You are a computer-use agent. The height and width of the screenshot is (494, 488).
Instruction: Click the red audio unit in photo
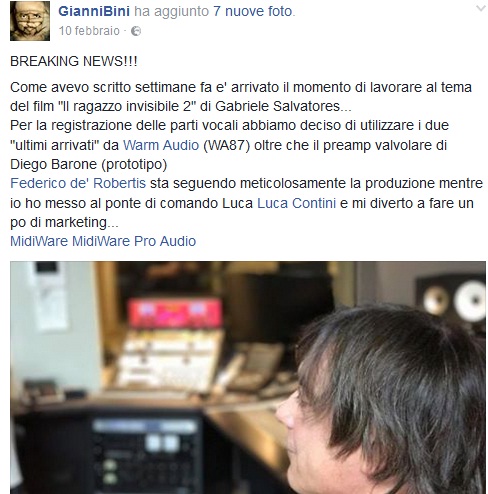175,313
